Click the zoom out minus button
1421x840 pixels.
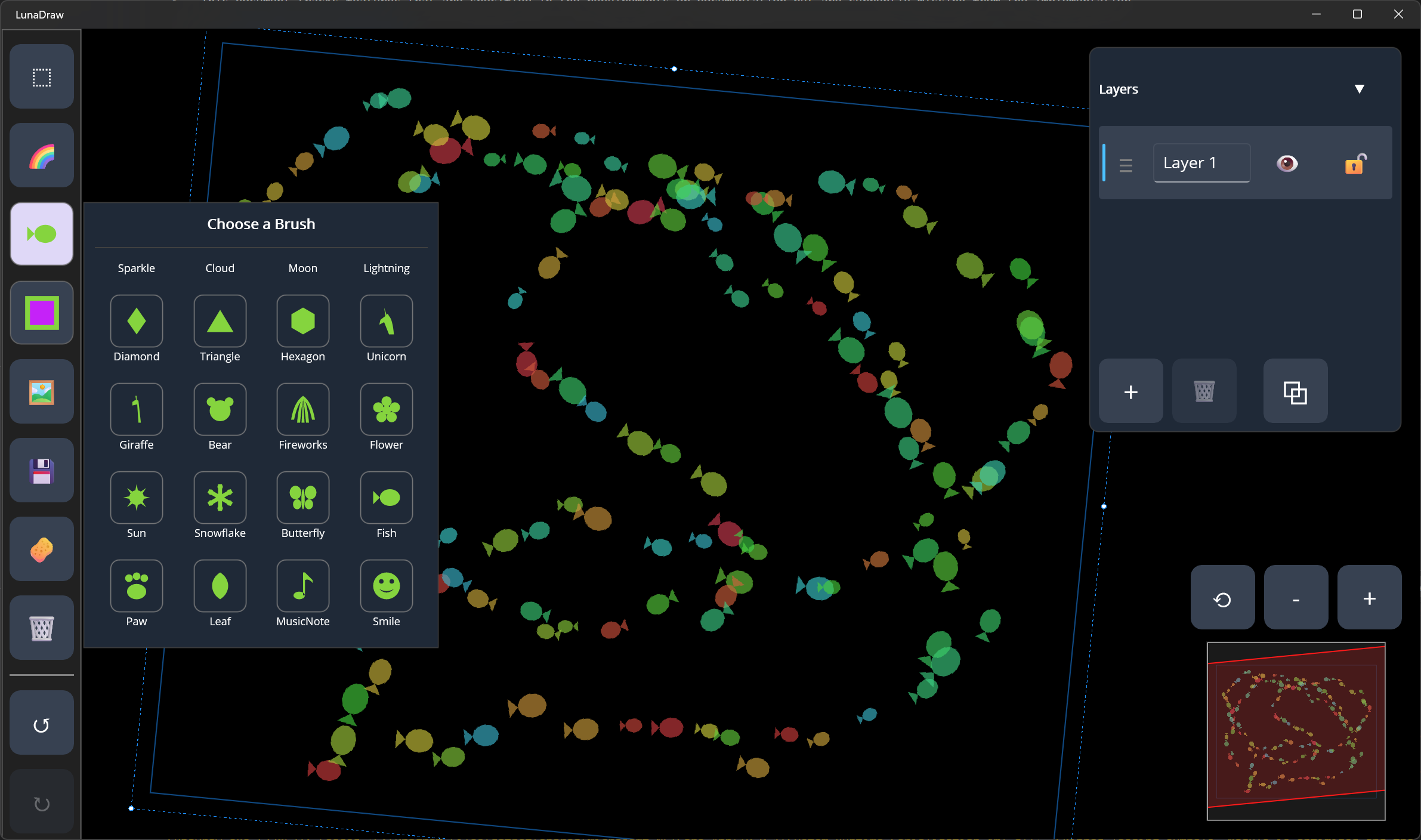tap(1296, 598)
